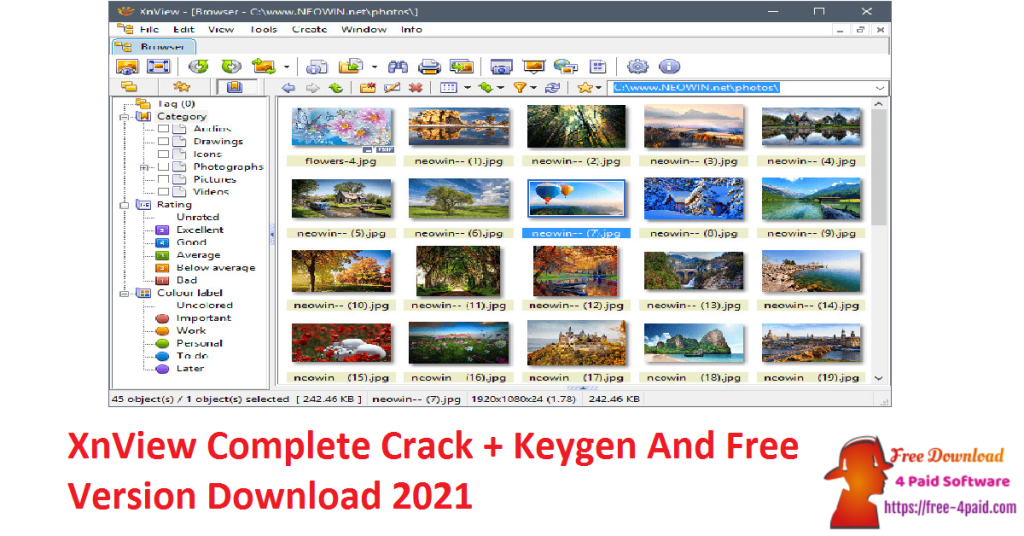Open the View menu
Image resolution: width=1024 pixels, height=536 pixels.
click(x=221, y=29)
